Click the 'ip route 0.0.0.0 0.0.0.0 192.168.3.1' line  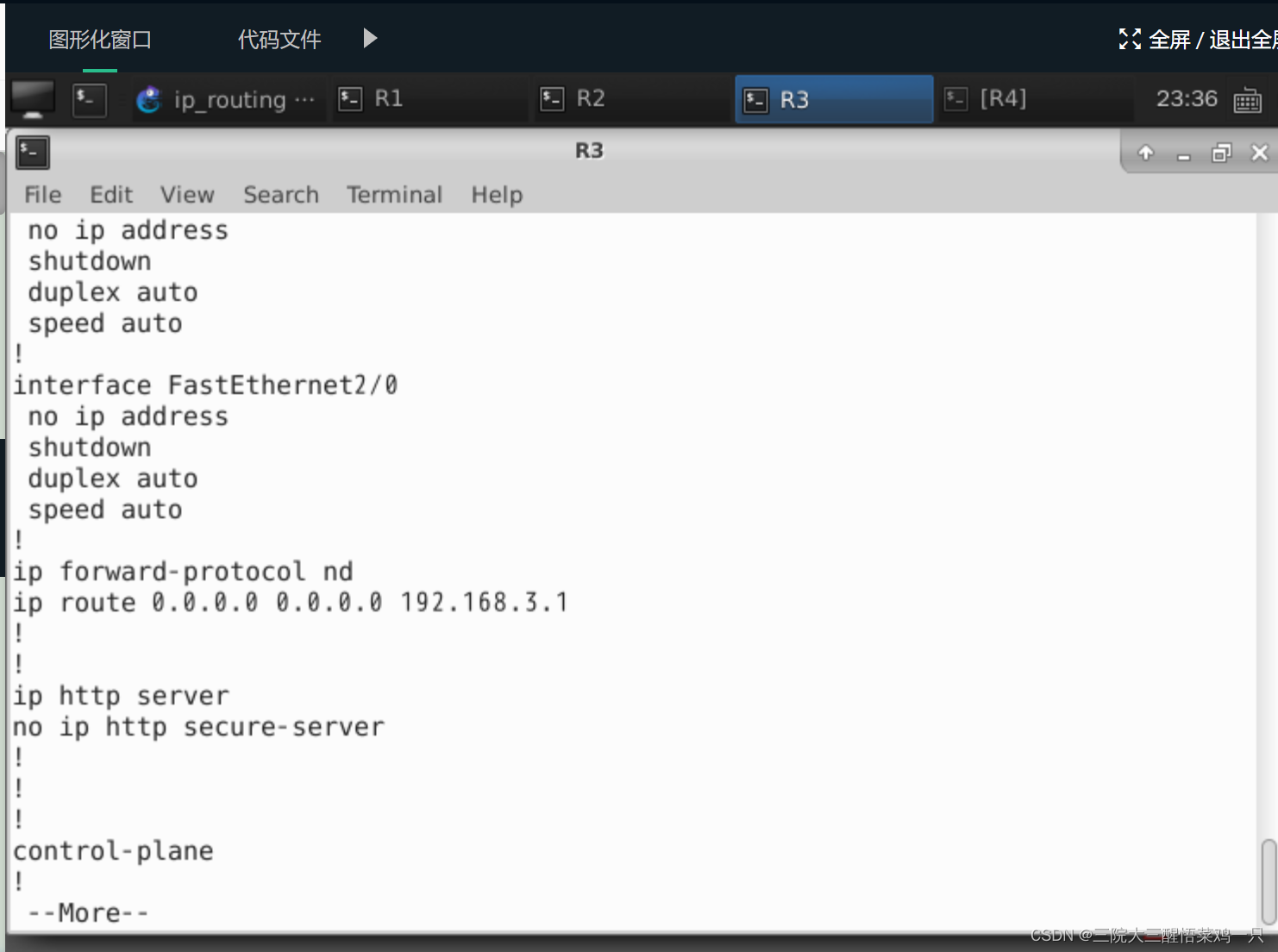(x=291, y=603)
